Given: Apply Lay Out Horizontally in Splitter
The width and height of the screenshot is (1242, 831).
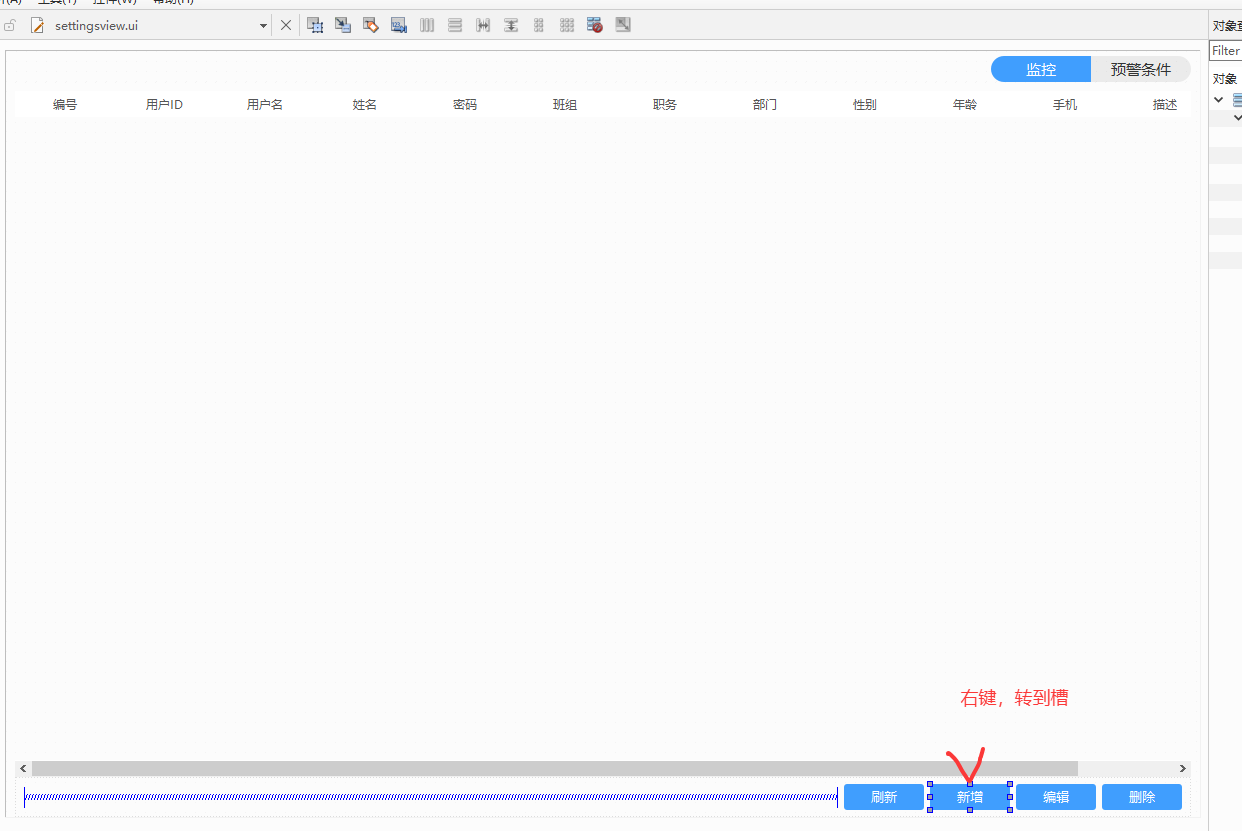Looking at the screenshot, I should click(483, 25).
